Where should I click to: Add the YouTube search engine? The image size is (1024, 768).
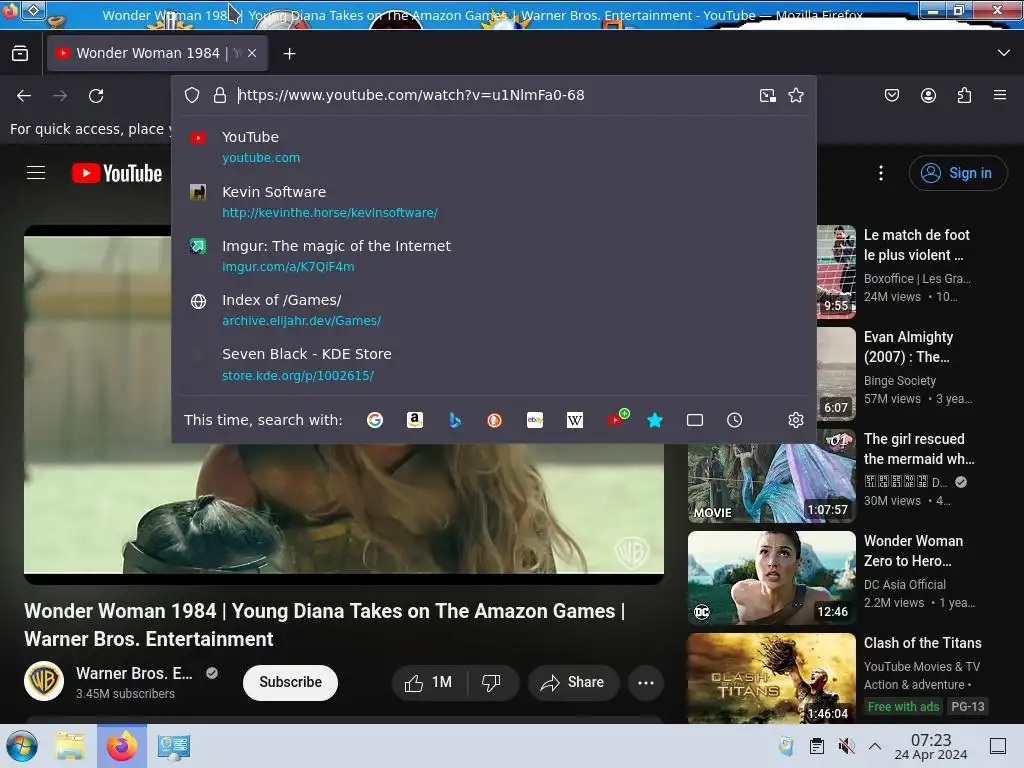pyautogui.click(x=617, y=418)
